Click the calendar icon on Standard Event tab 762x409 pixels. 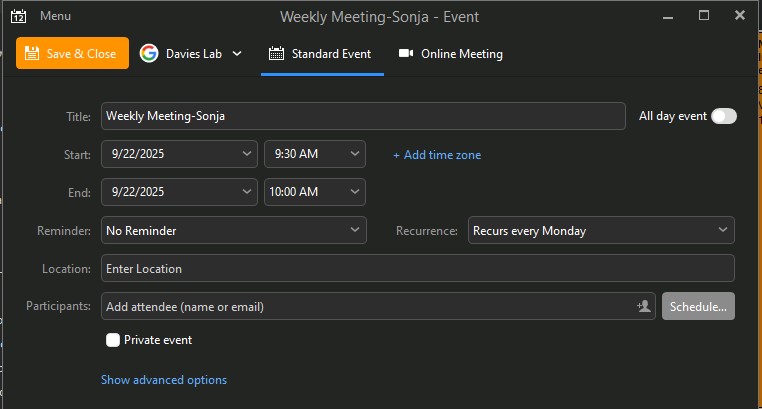276,54
